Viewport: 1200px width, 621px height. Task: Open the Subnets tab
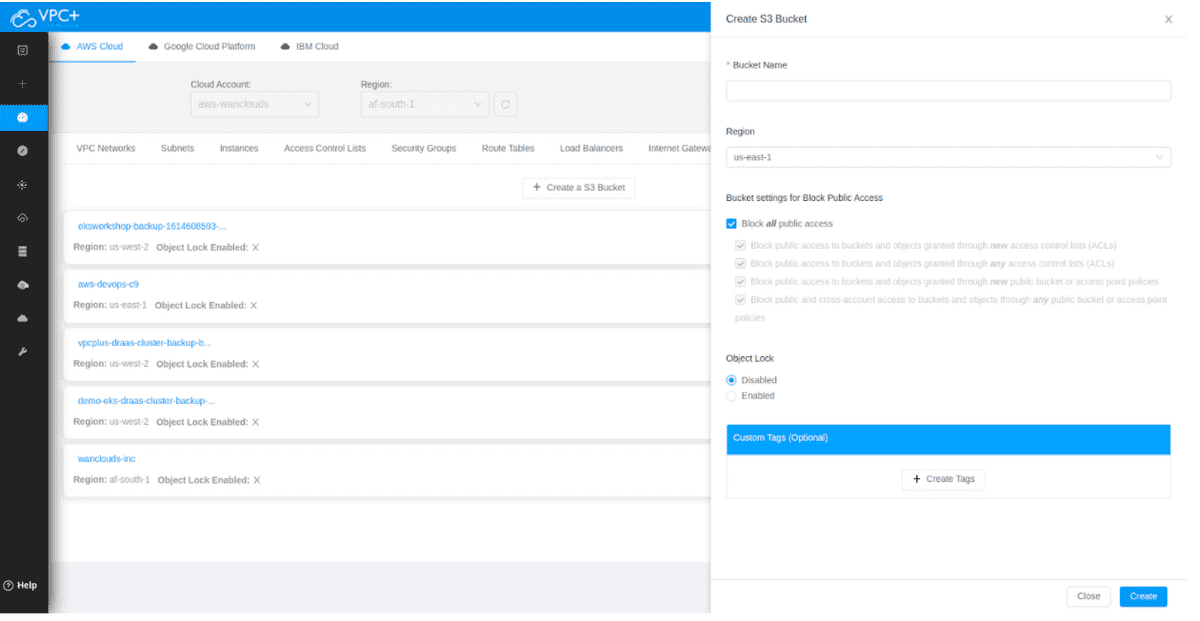[177, 148]
